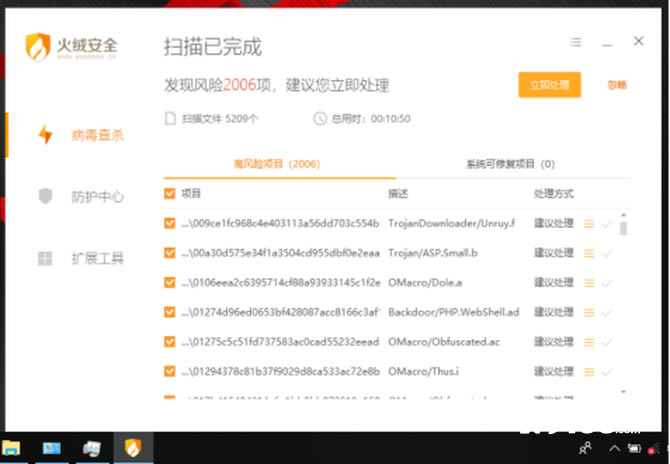Uncheck the 009ce1fc968c4e... row checkbox

point(170,223)
